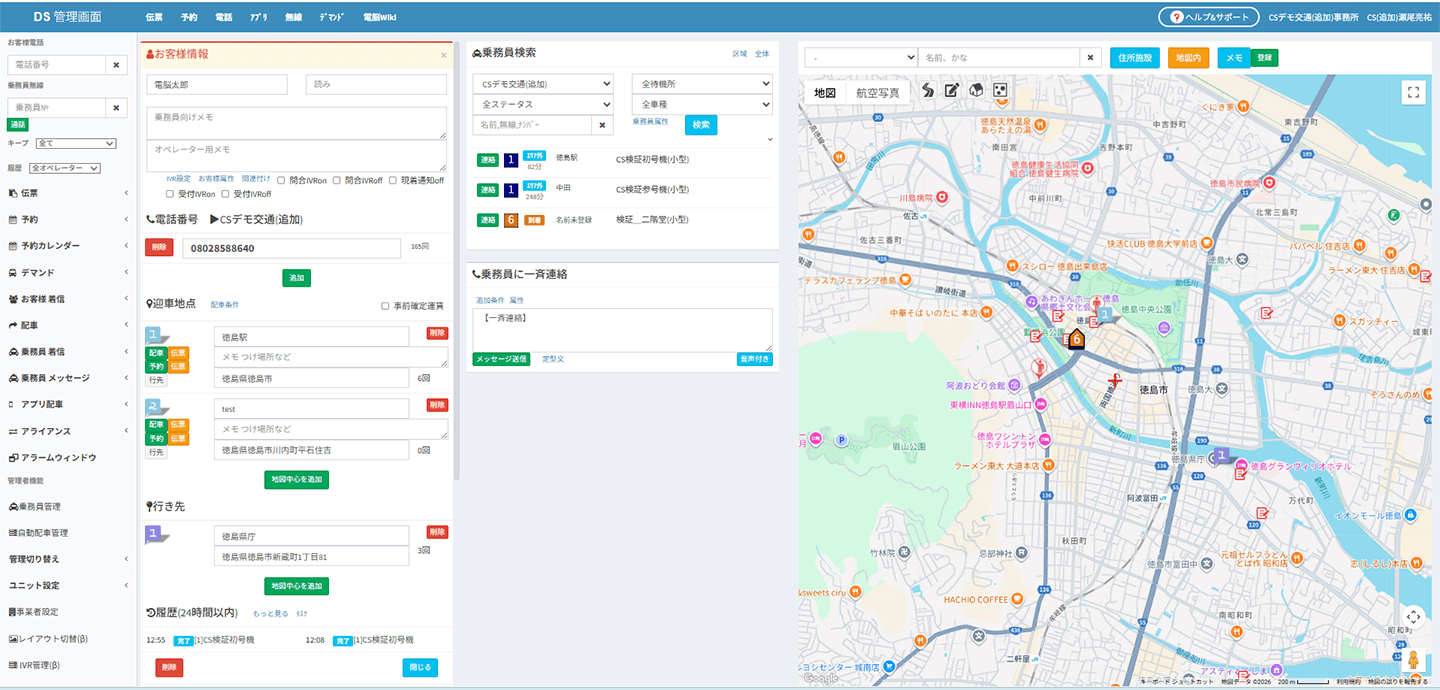1440x690 pixels.
Task: Enable the 問合IVRon checkbox
Action: [x=282, y=180]
